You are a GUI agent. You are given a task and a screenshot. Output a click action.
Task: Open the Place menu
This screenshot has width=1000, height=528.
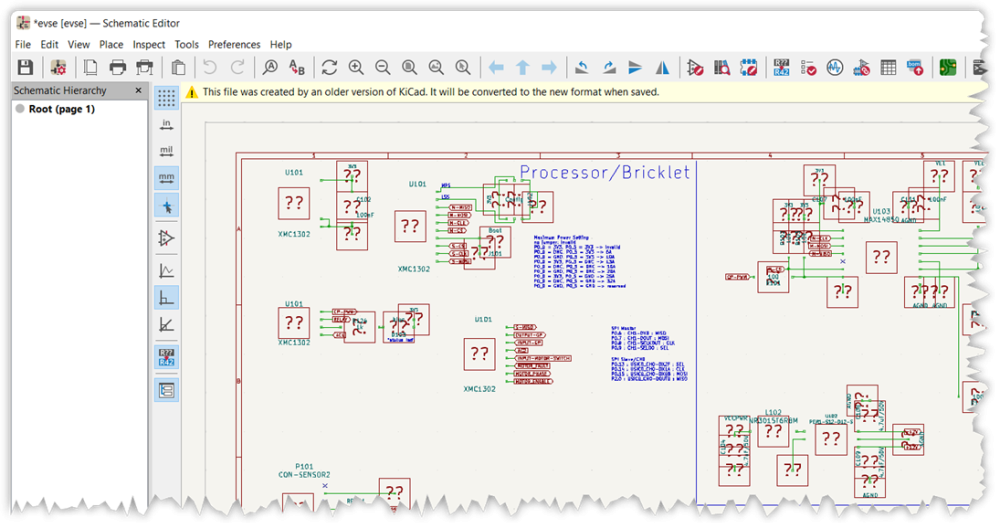(111, 45)
